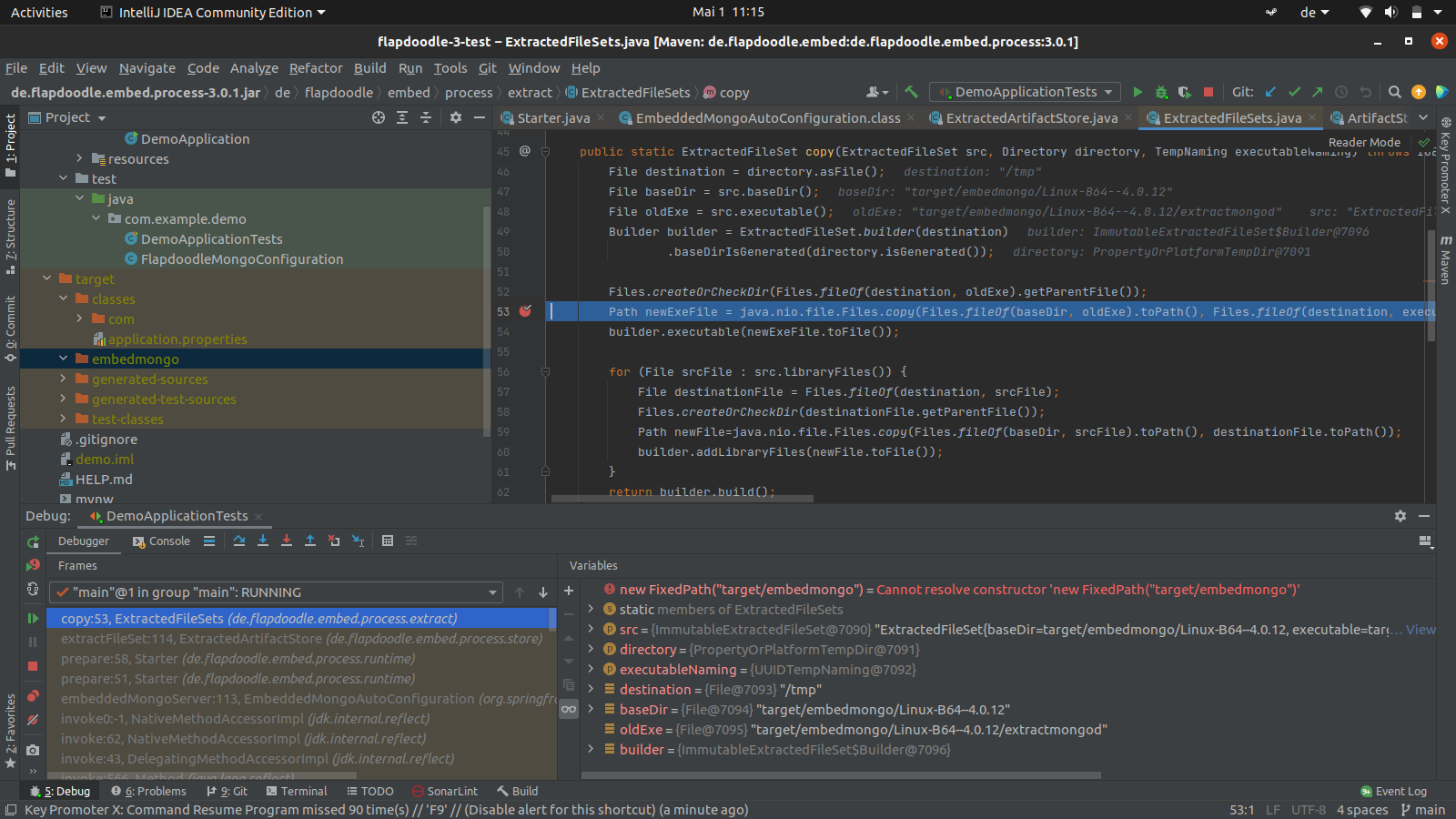Show hidden editor tabs dropdown

(x=1423, y=117)
